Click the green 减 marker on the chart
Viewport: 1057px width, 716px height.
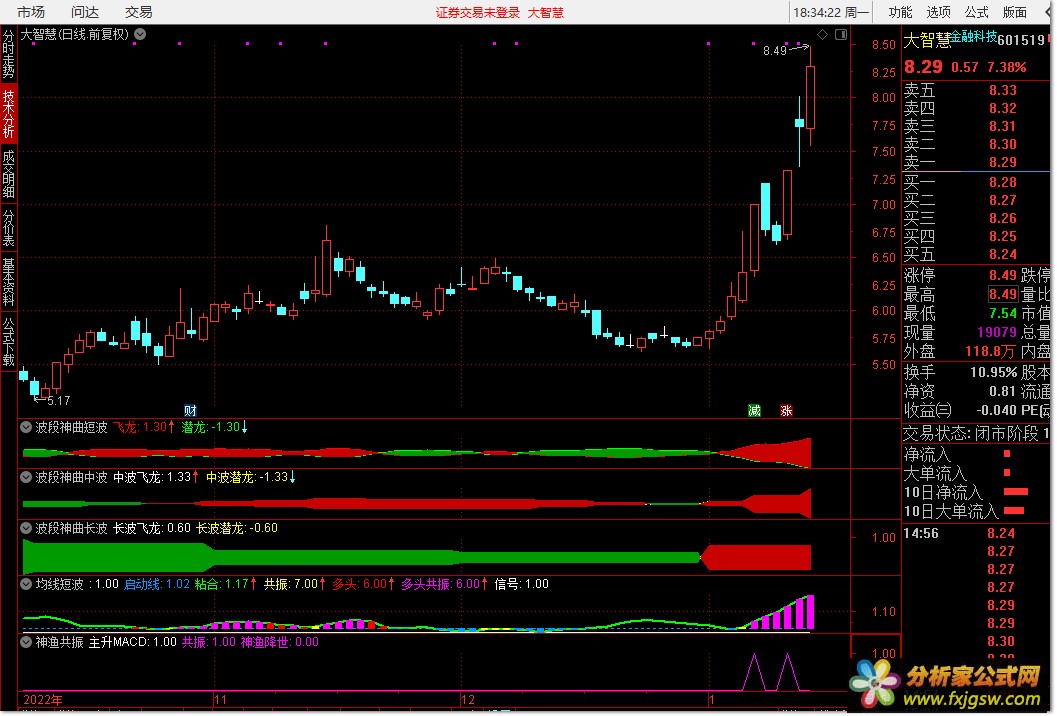coord(754,411)
